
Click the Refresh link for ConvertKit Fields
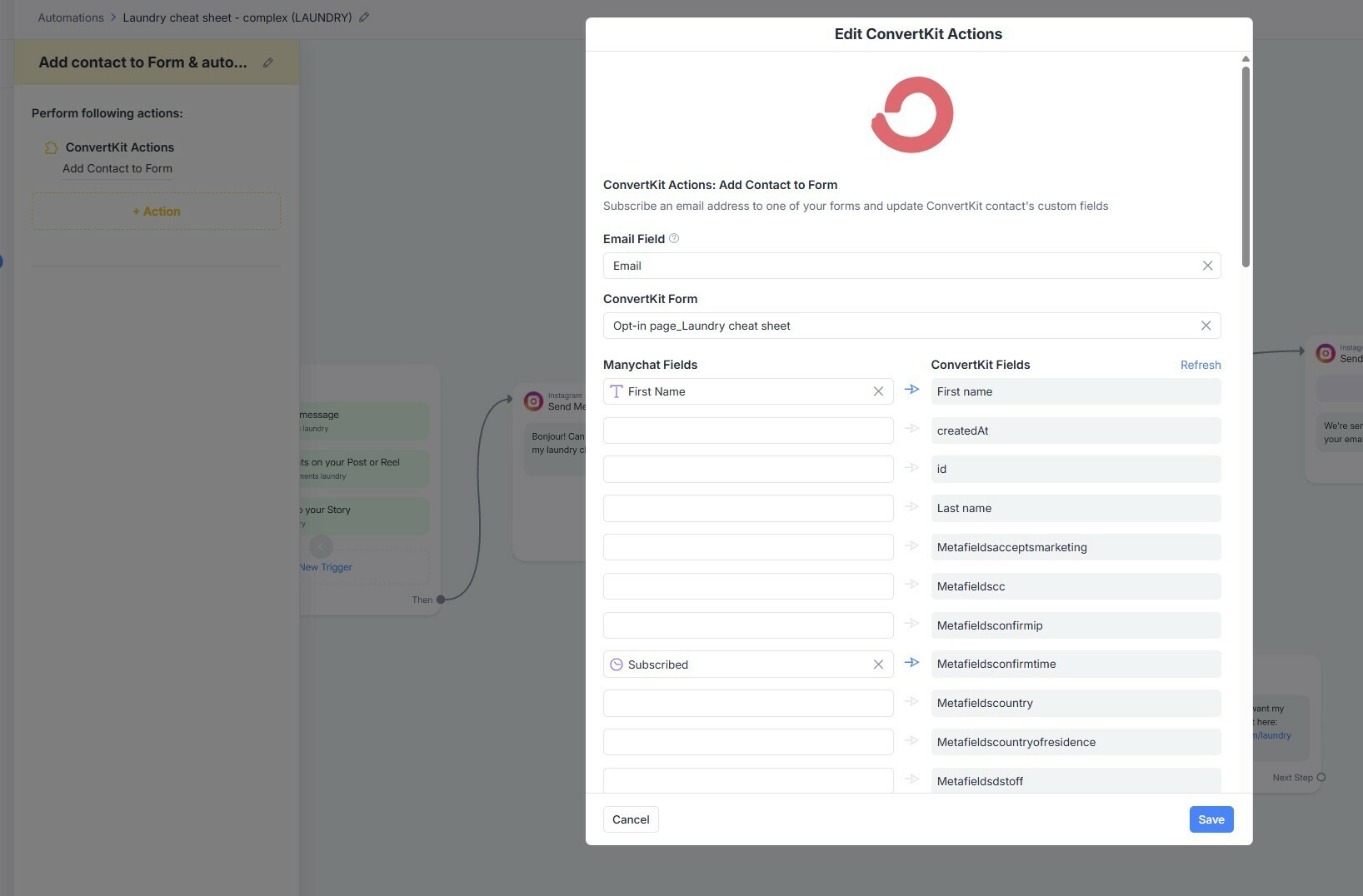(x=1201, y=365)
